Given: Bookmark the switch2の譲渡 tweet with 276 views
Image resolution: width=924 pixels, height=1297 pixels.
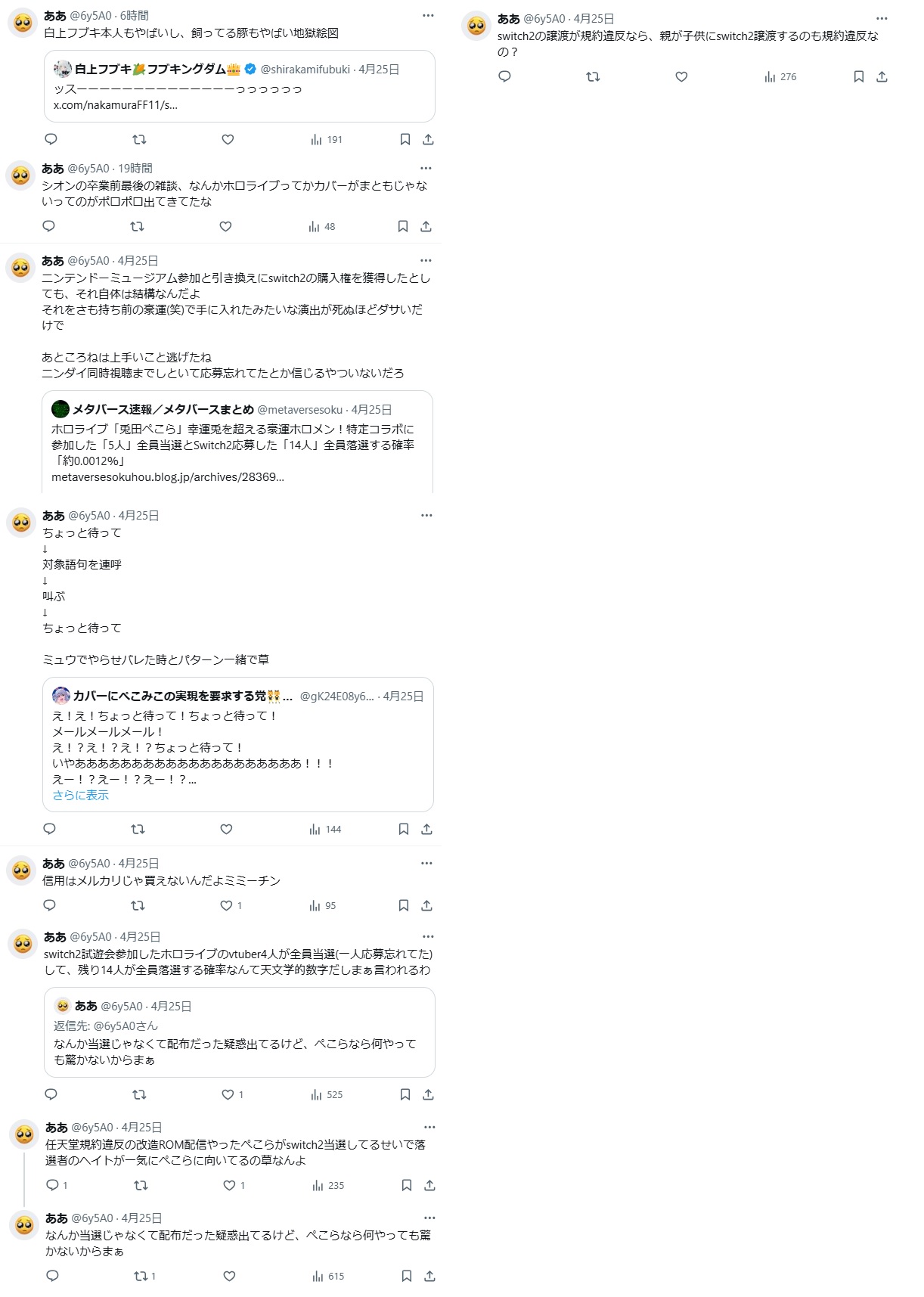Looking at the screenshot, I should point(859,76).
